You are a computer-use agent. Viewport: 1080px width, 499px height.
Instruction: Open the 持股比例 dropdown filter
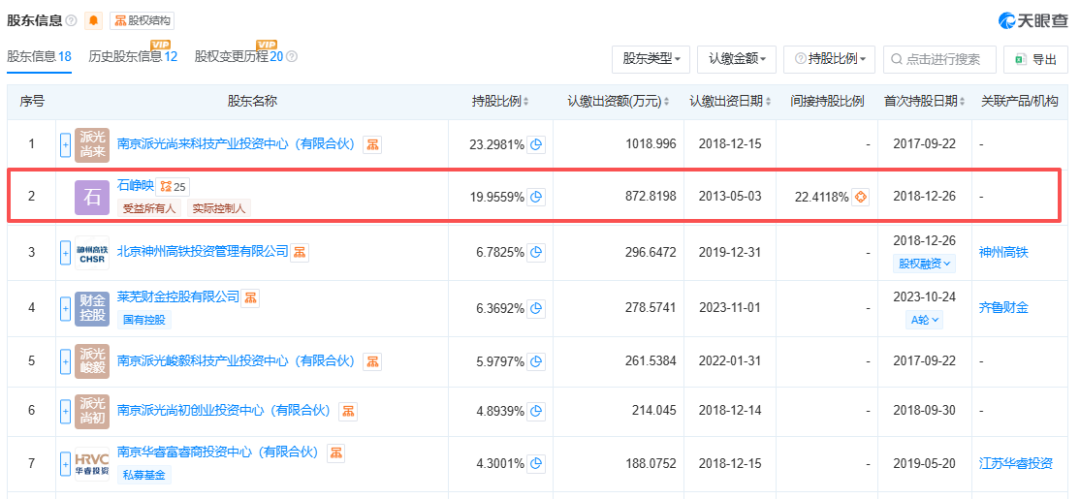pos(829,59)
